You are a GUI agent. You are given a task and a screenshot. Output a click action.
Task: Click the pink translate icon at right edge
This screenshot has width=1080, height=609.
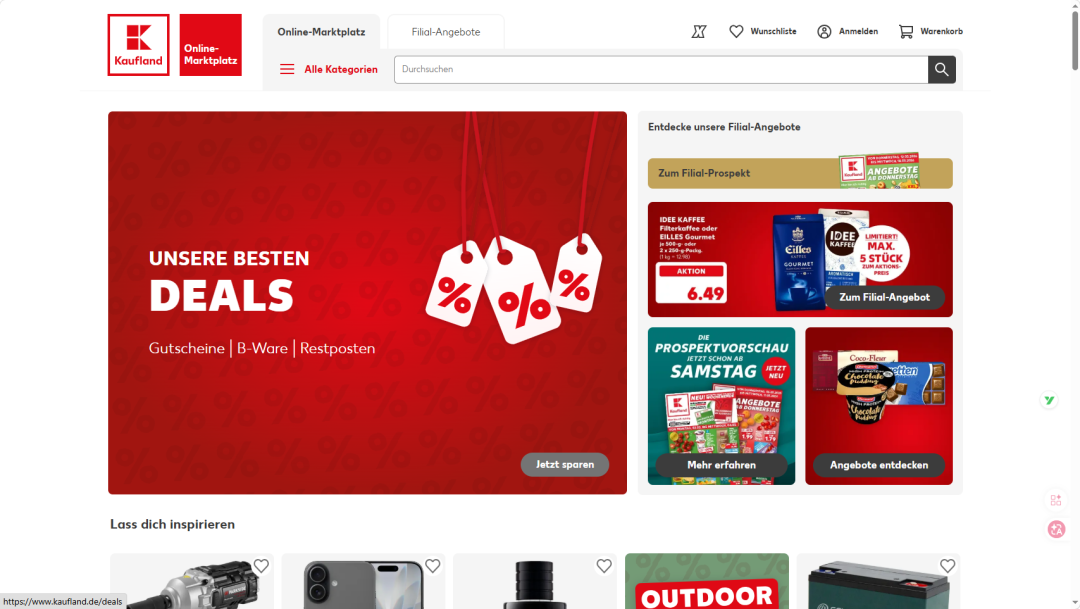tap(1056, 529)
